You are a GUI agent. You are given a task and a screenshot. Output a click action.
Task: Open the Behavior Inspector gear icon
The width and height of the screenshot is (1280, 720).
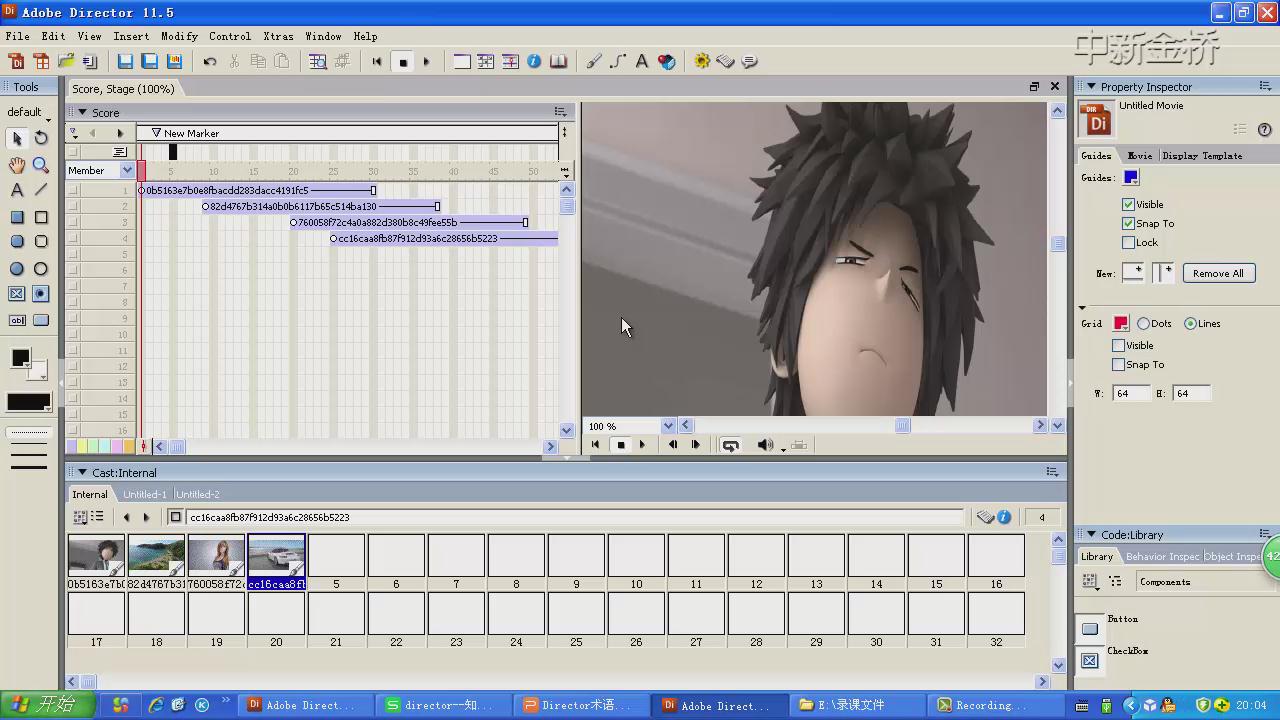pos(702,61)
